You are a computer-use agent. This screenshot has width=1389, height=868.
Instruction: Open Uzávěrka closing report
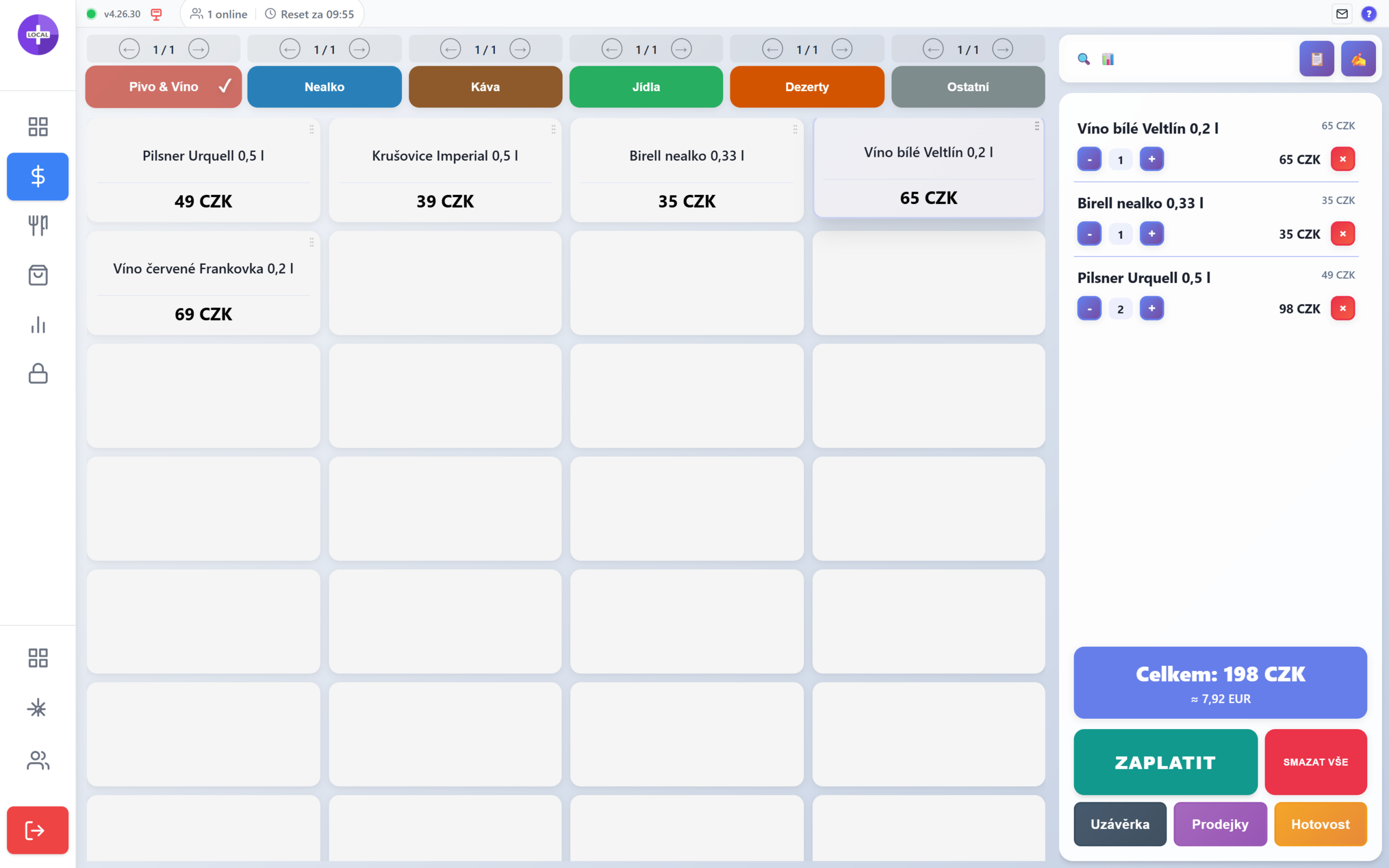tap(1120, 824)
